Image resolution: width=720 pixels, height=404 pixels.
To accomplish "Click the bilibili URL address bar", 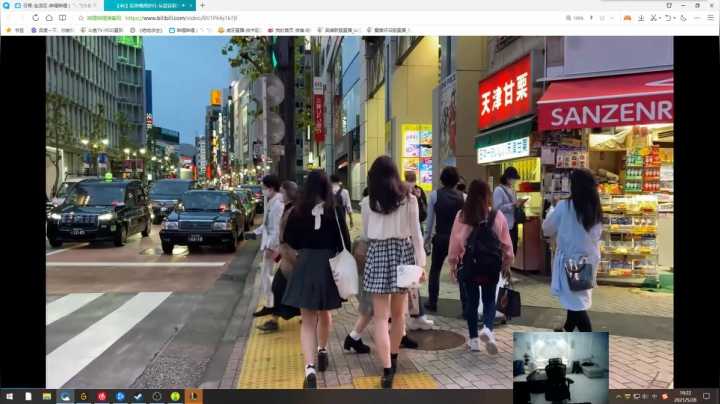I will click(181, 18).
